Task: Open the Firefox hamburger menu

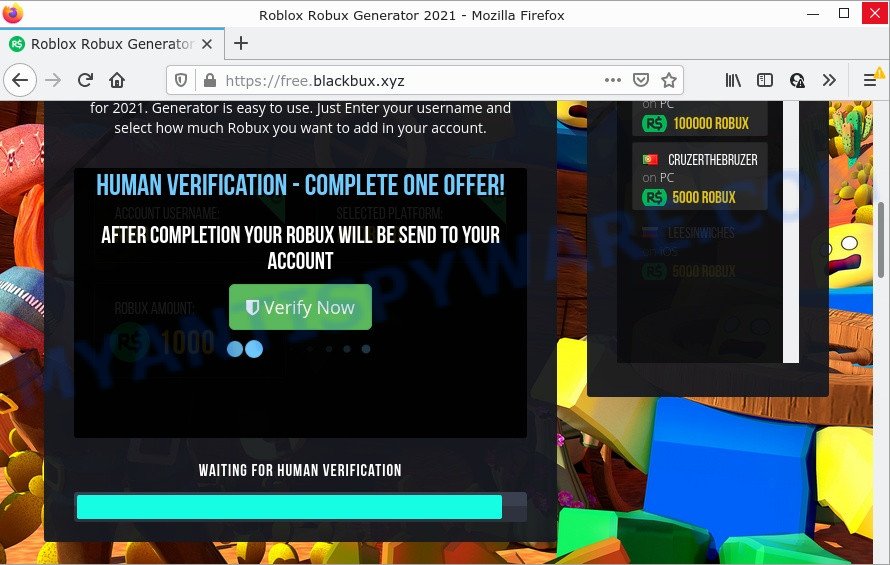Action: 870,81
